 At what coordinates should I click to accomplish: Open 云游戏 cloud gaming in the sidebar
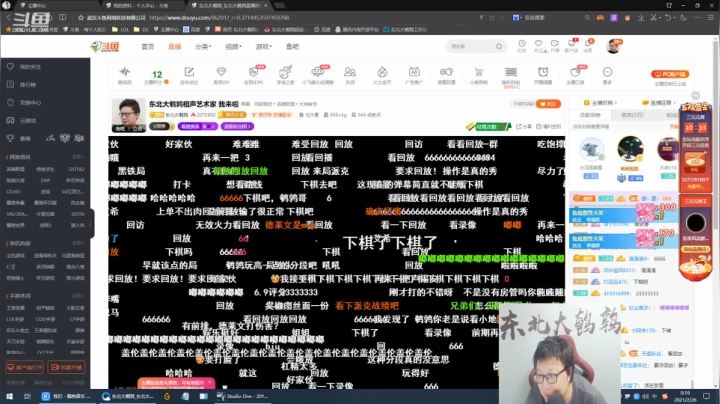click(x=28, y=120)
